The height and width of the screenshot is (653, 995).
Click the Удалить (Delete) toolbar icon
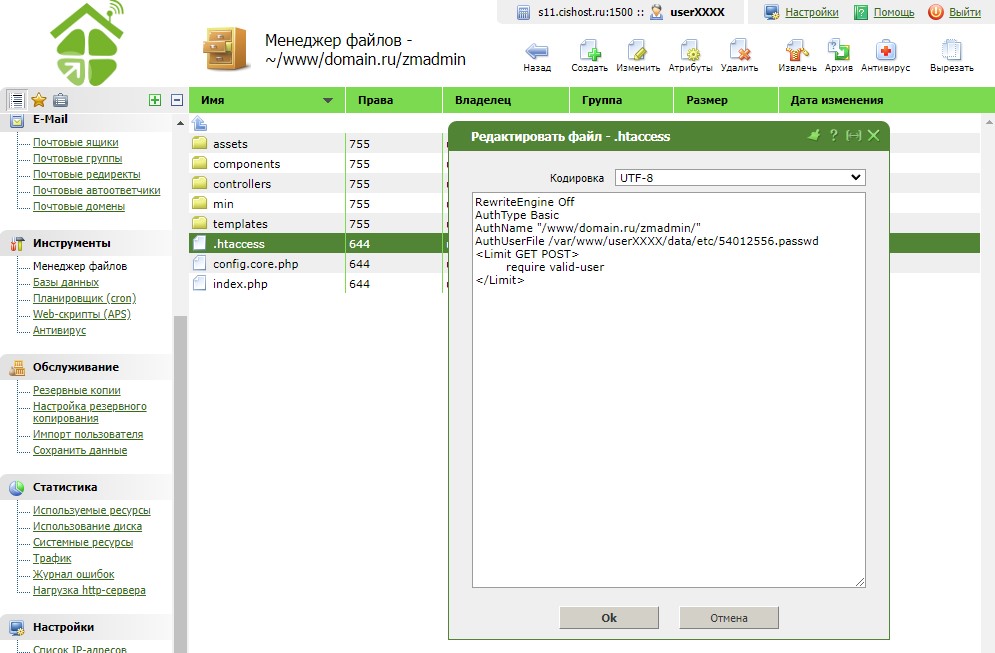point(739,51)
